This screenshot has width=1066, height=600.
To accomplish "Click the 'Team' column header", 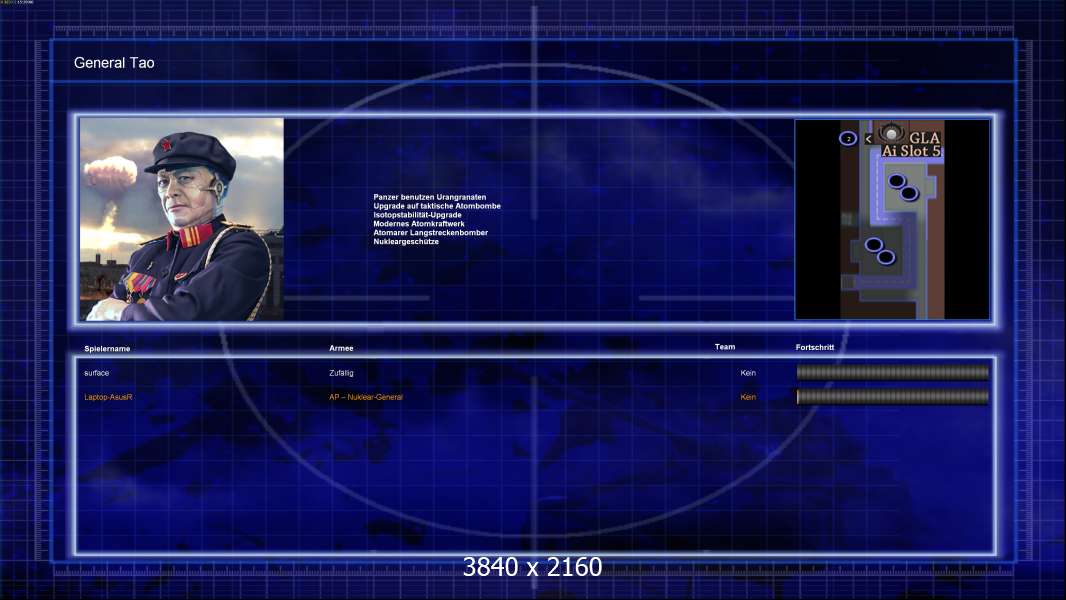I will (725, 347).
